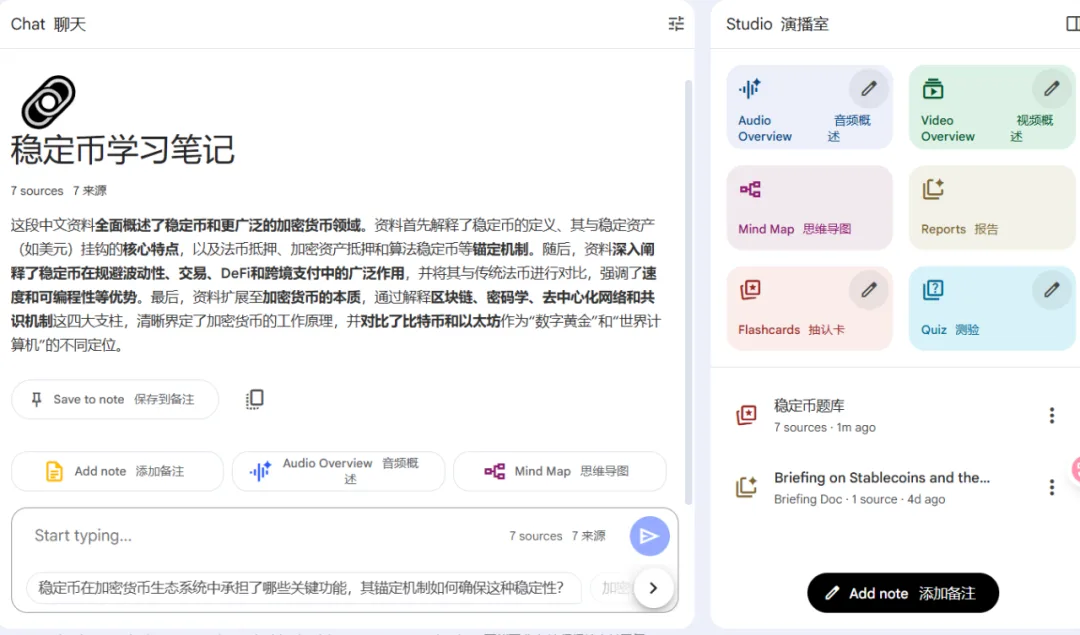Viewport: 1080px width, 635px height.
Task: Click the 7 sources counter in chat input
Action: pos(557,536)
